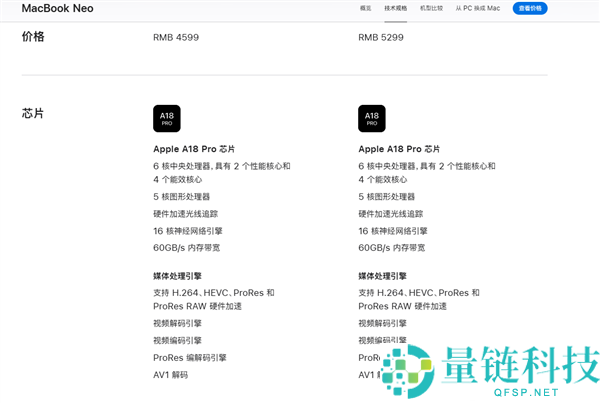
Task: Click right column 60GB/s 内存带宽 text
Action: pos(392,248)
